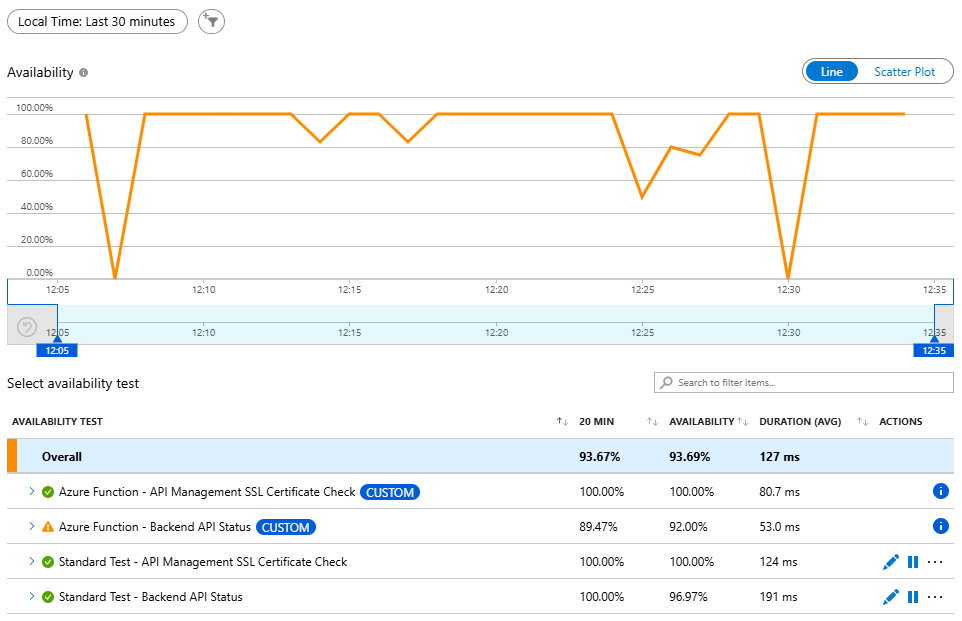Edit the Standard Test - Backend API Status
Screen dimensions: 962x621
[x=890, y=596]
